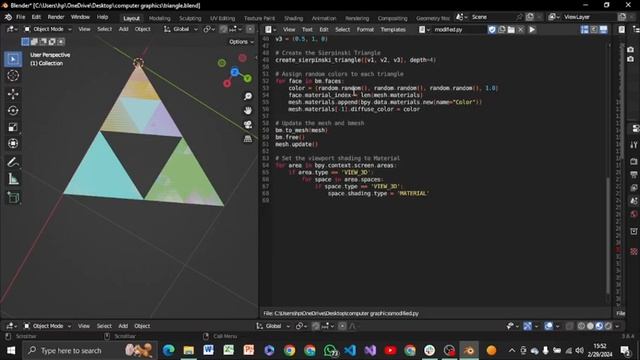Click the Blender logo menu icon

pyautogui.click(x=8, y=17)
